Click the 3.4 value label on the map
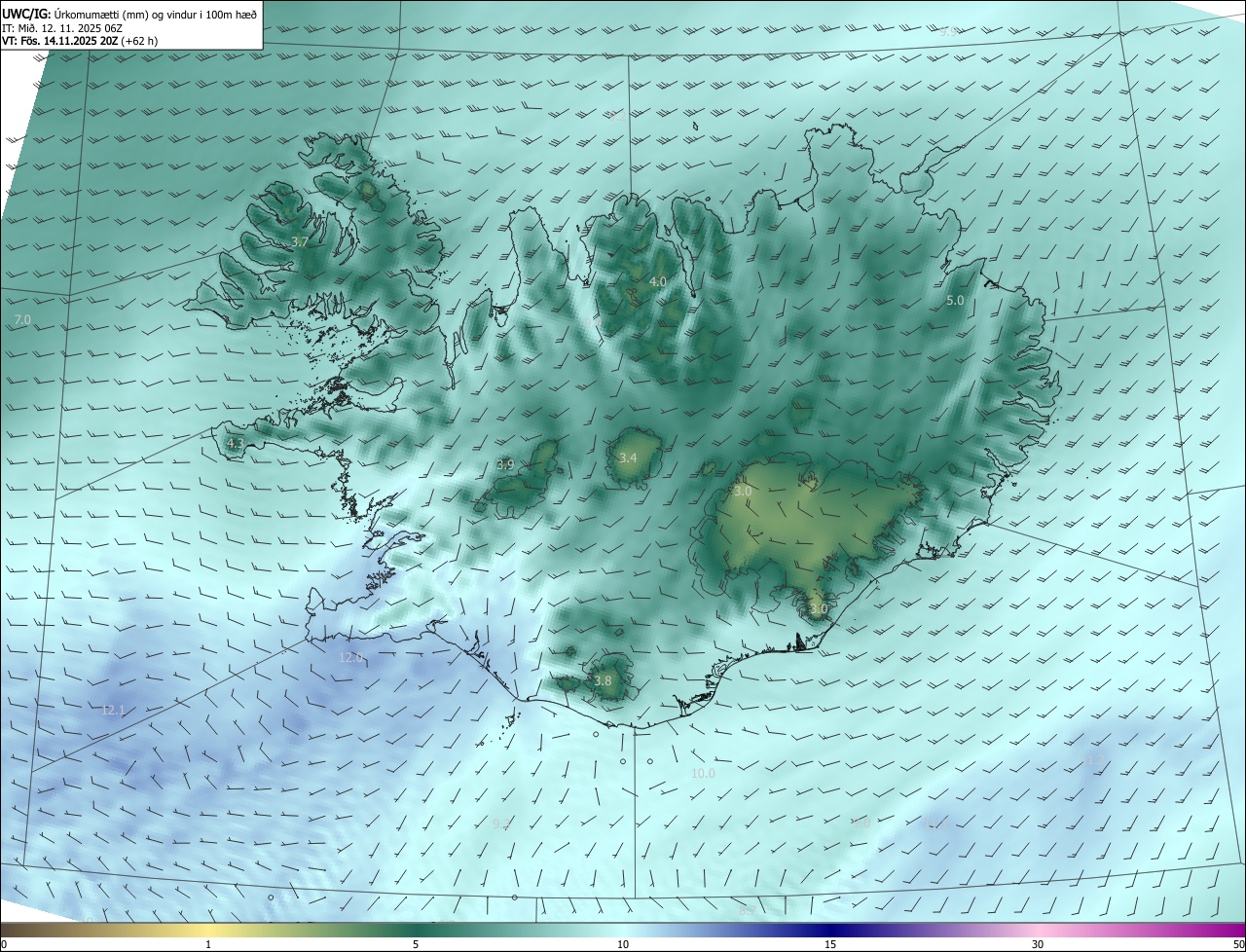 tap(628, 458)
